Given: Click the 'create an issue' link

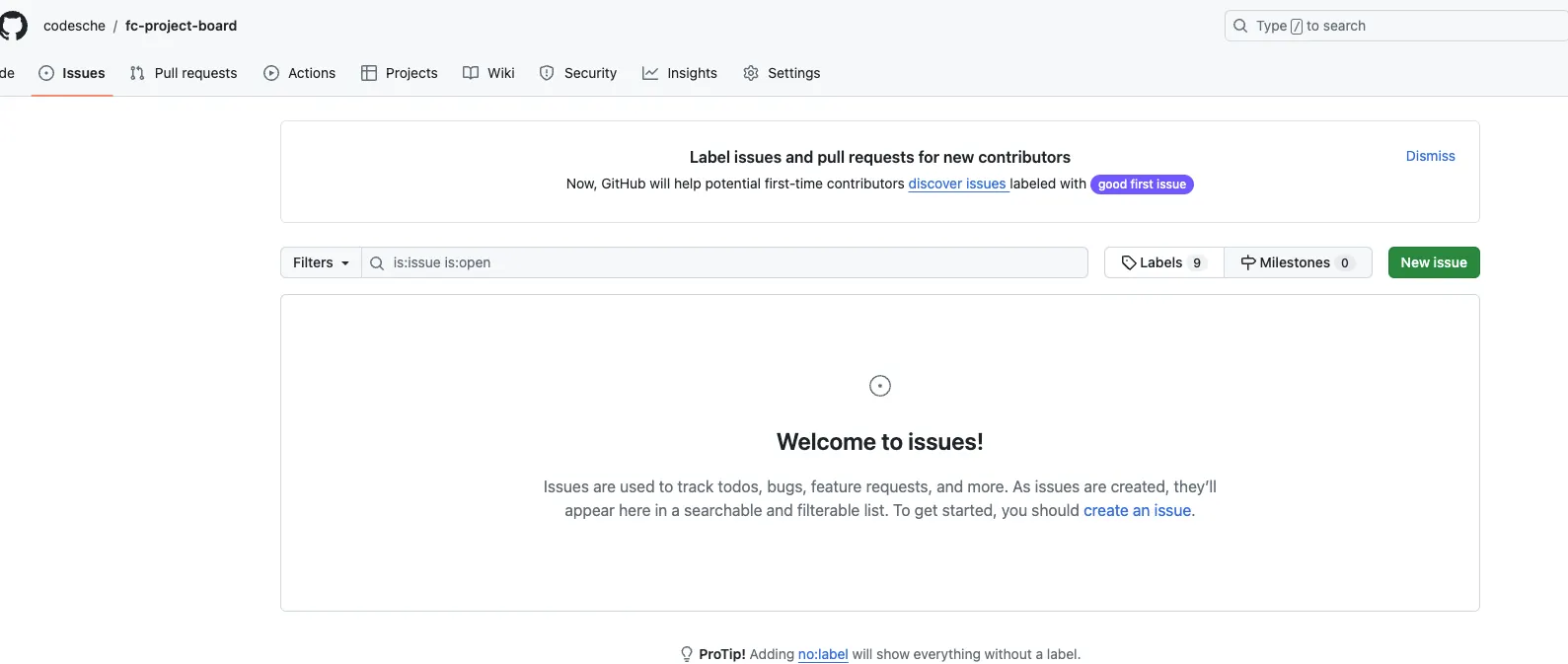Looking at the screenshot, I should [x=1137, y=510].
